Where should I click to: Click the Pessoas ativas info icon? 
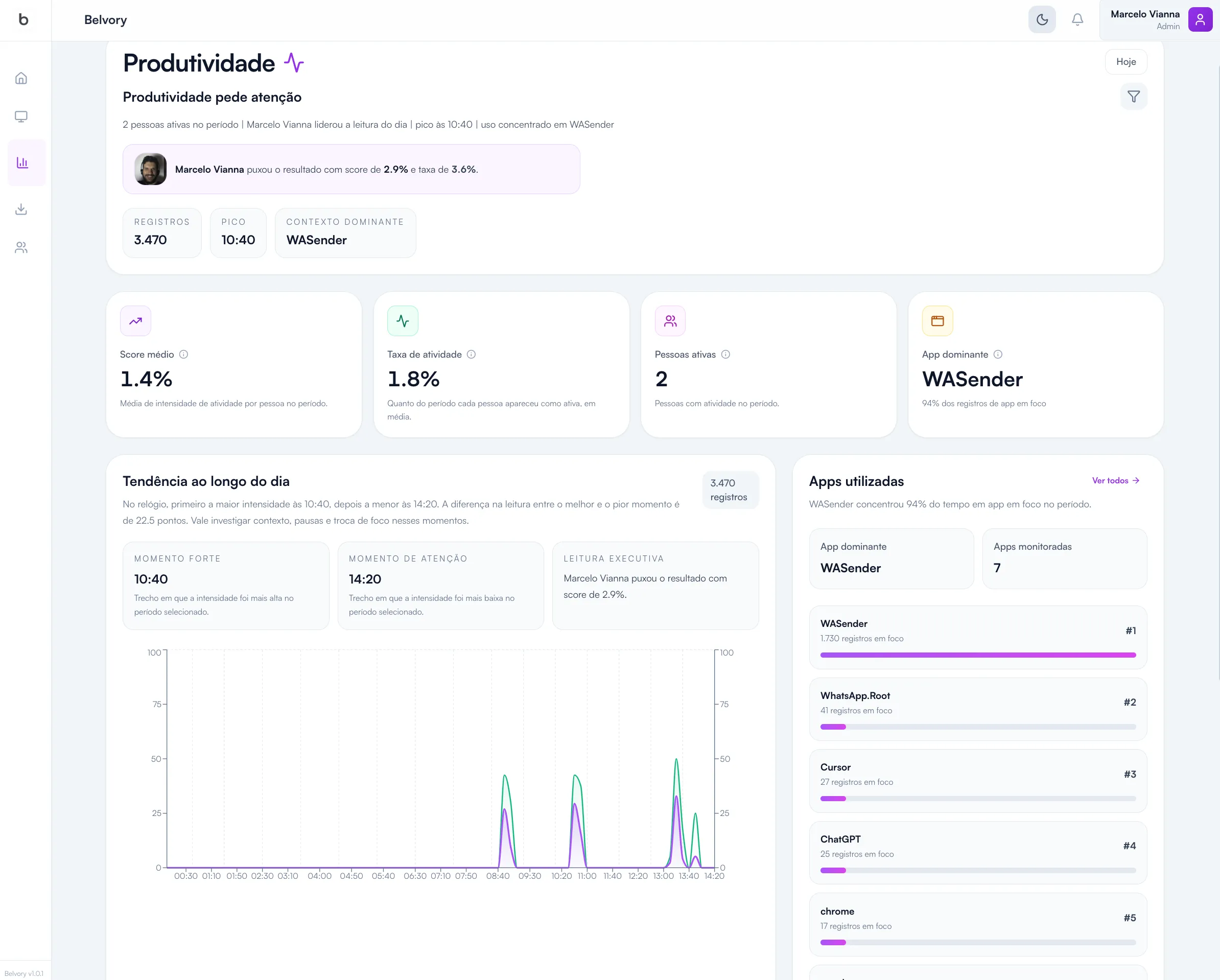click(x=725, y=354)
